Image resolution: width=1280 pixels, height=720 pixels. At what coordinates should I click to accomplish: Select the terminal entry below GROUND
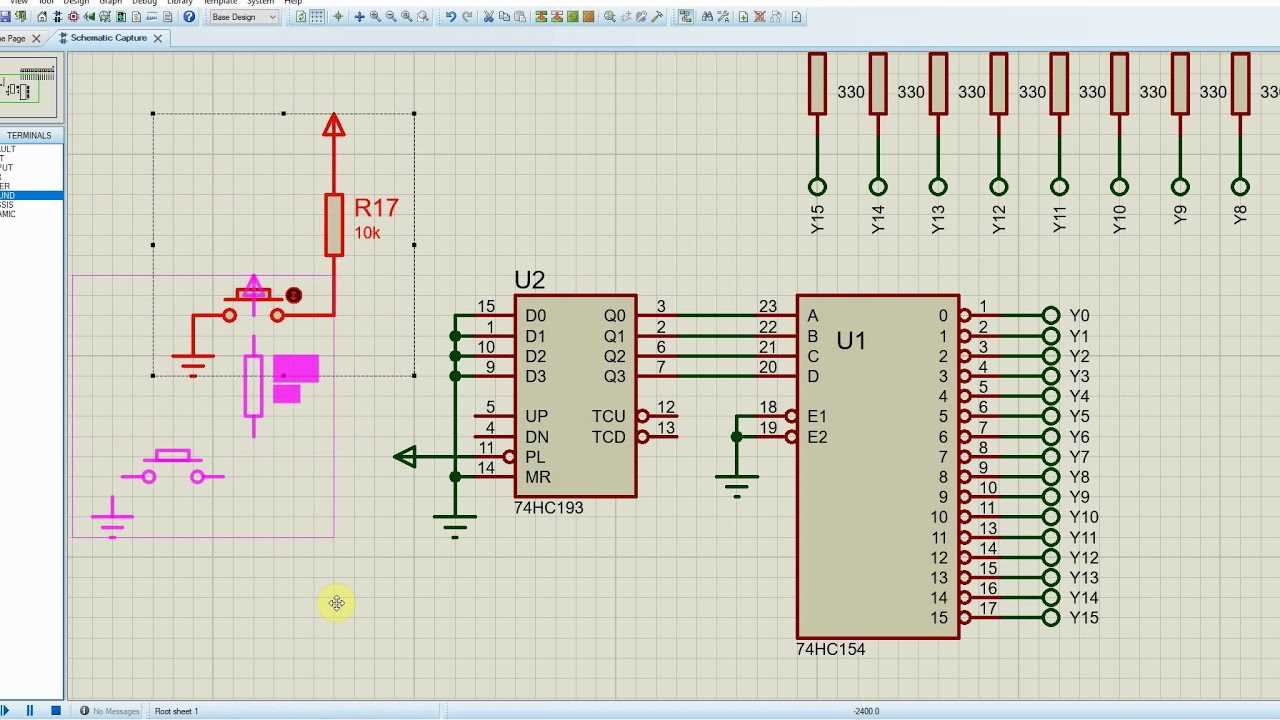tap(31, 204)
